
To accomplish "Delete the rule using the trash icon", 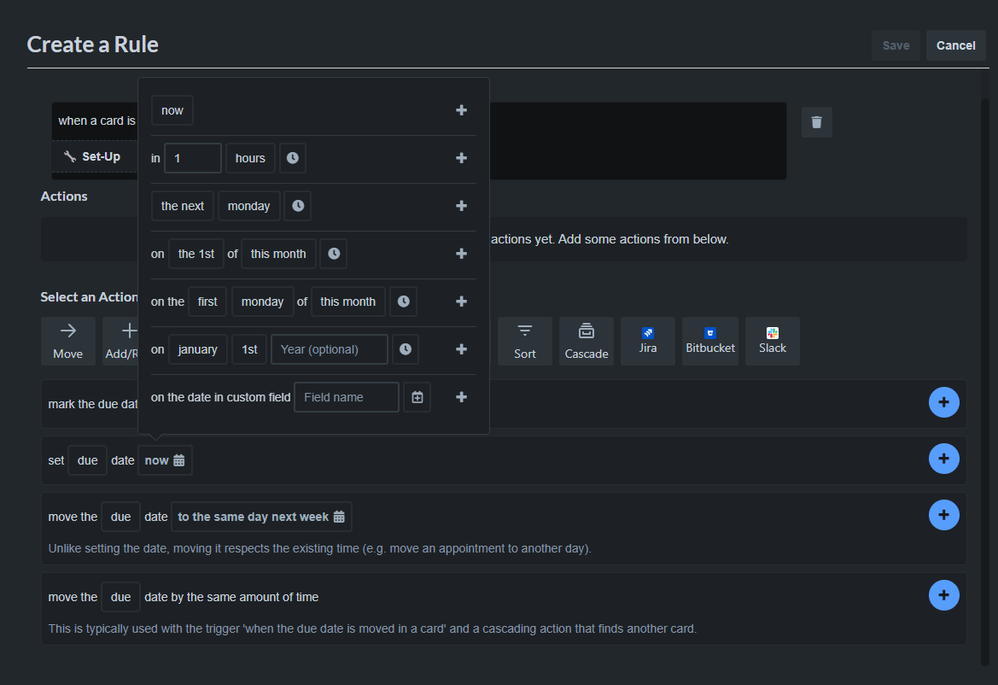I will (816, 122).
